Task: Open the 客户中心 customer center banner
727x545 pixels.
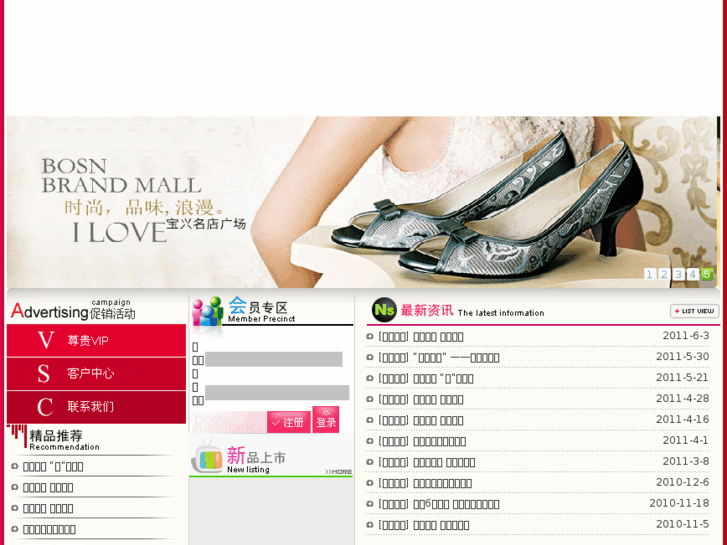Action: 96,374
